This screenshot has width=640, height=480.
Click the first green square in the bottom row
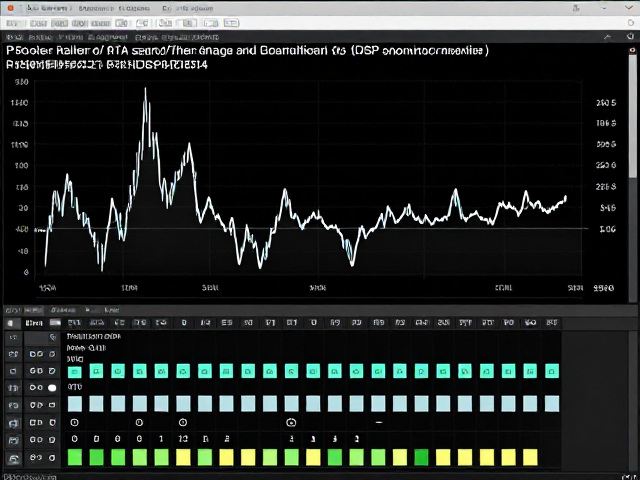(74, 458)
